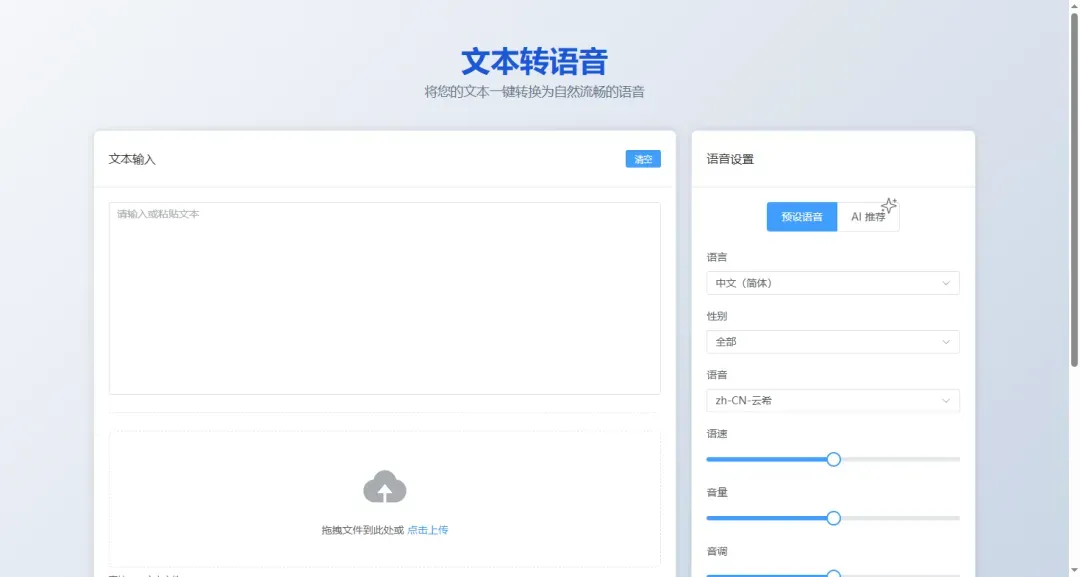Image resolution: width=1080 pixels, height=577 pixels.
Task: Open the 性别 dropdown showing 全部
Action: click(833, 341)
